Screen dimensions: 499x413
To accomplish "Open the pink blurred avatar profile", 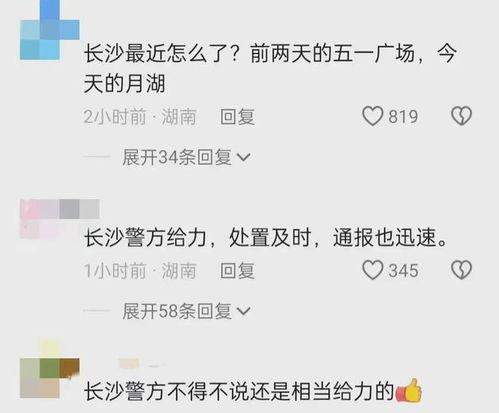I will 60,219.
